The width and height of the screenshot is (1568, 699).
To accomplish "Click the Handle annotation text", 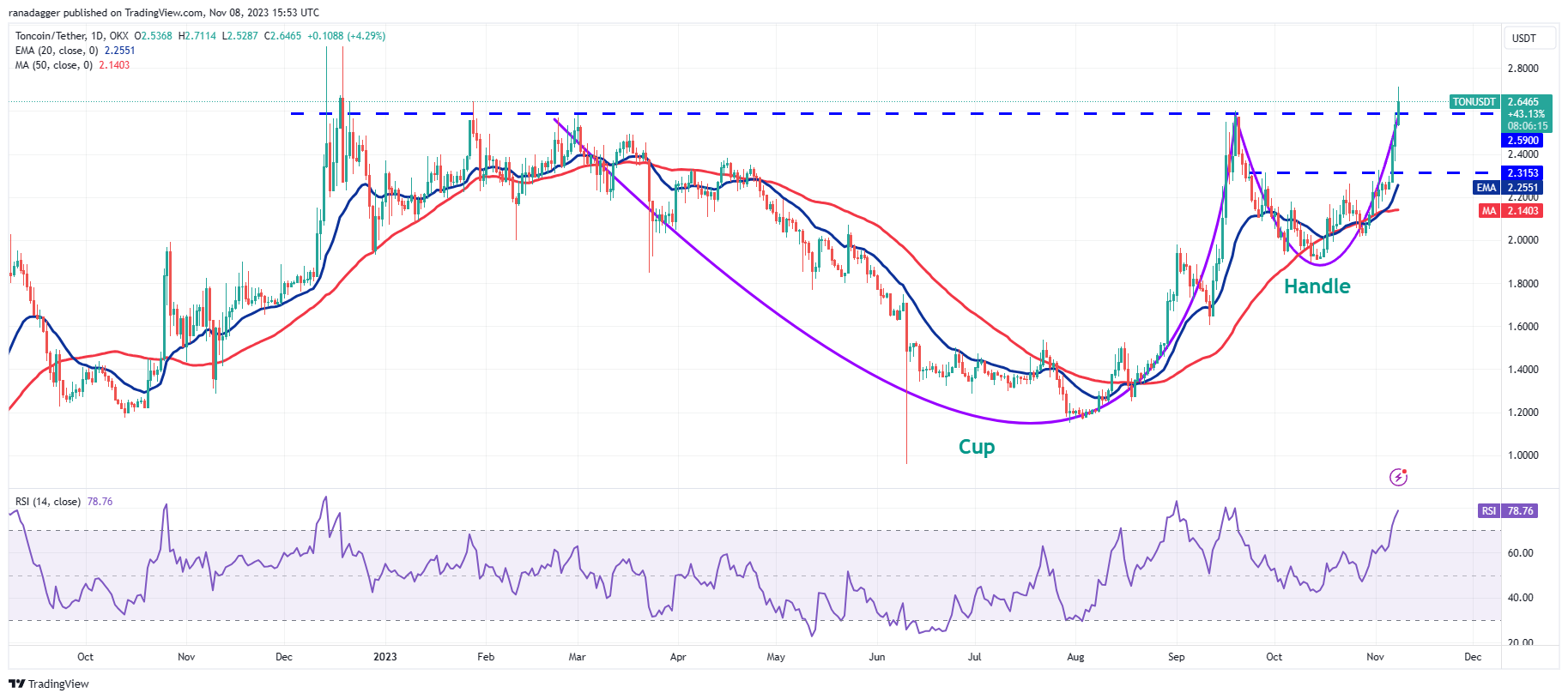I will (1317, 286).
